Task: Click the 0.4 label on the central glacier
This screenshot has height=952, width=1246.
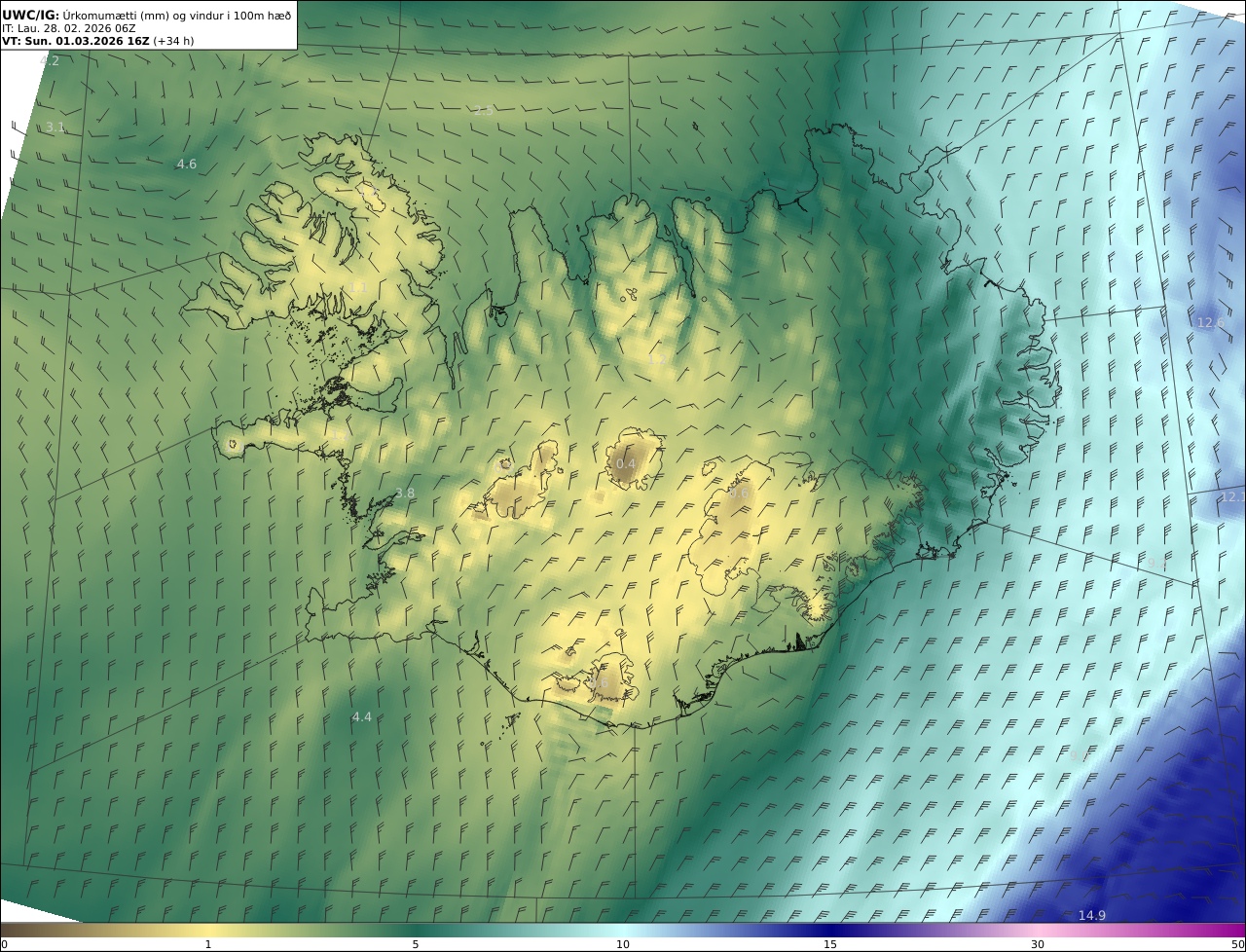Action: click(x=626, y=464)
